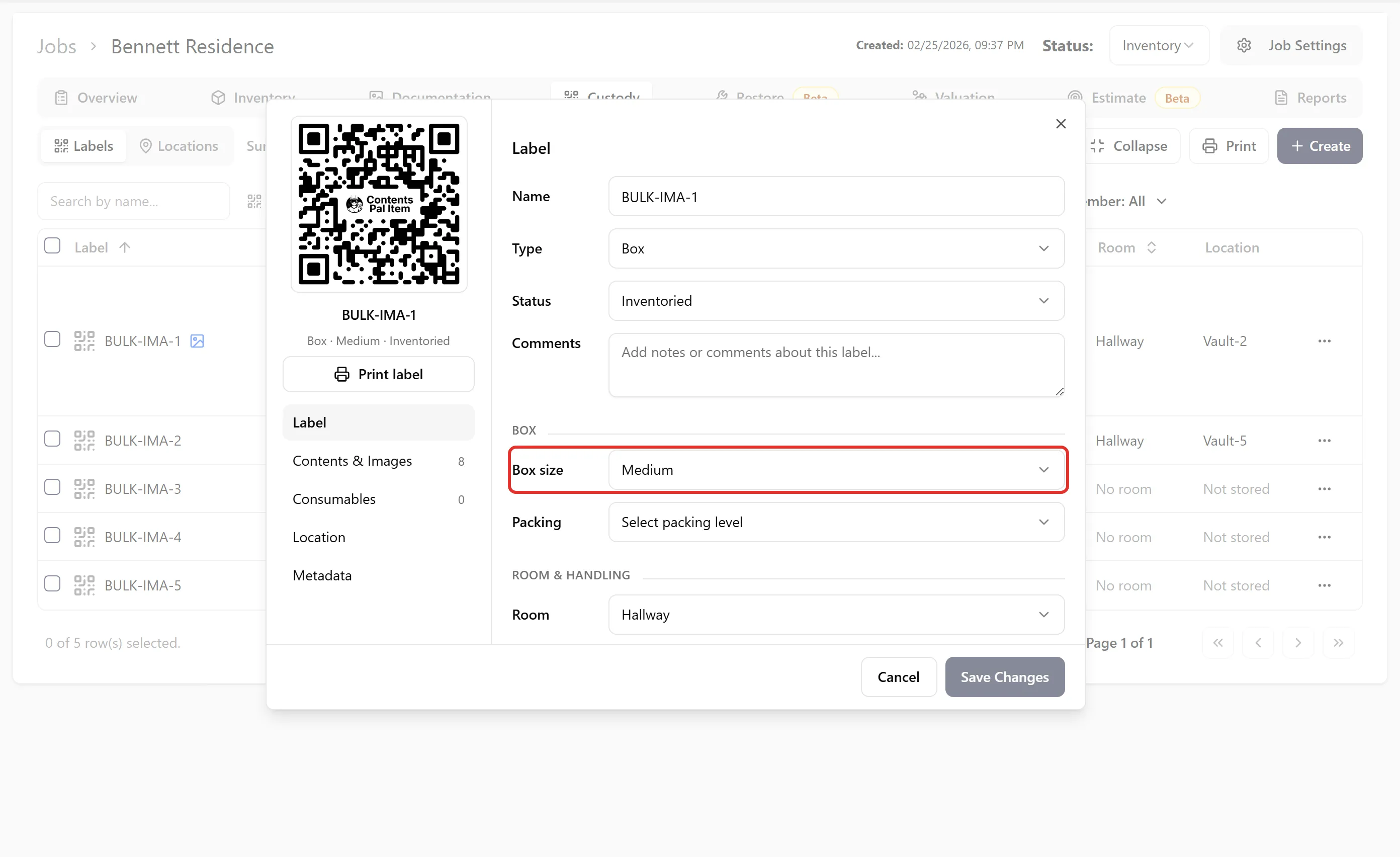Click the Print label button
1400x857 pixels.
(378, 374)
